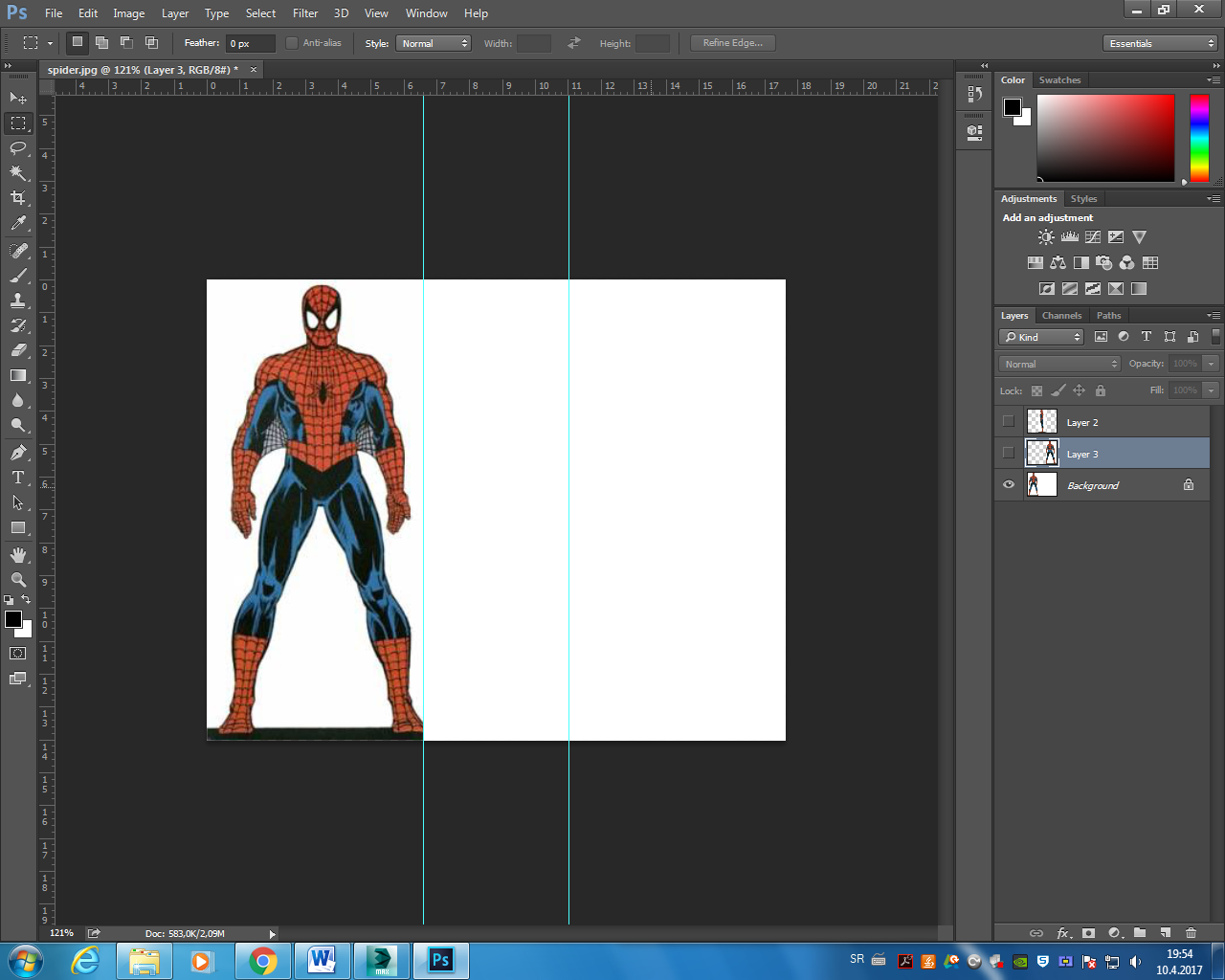Click the hue spectrum slider
1225x980 pixels.
(1199, 138)
